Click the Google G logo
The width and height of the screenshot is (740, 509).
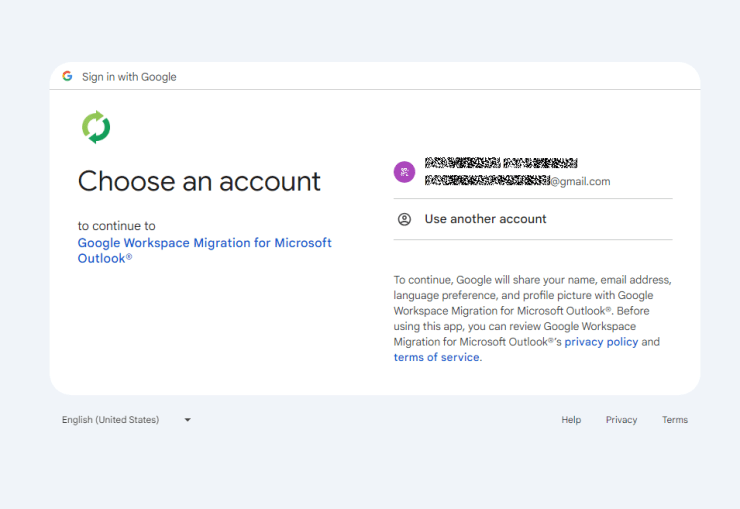(x=67, y=76)
